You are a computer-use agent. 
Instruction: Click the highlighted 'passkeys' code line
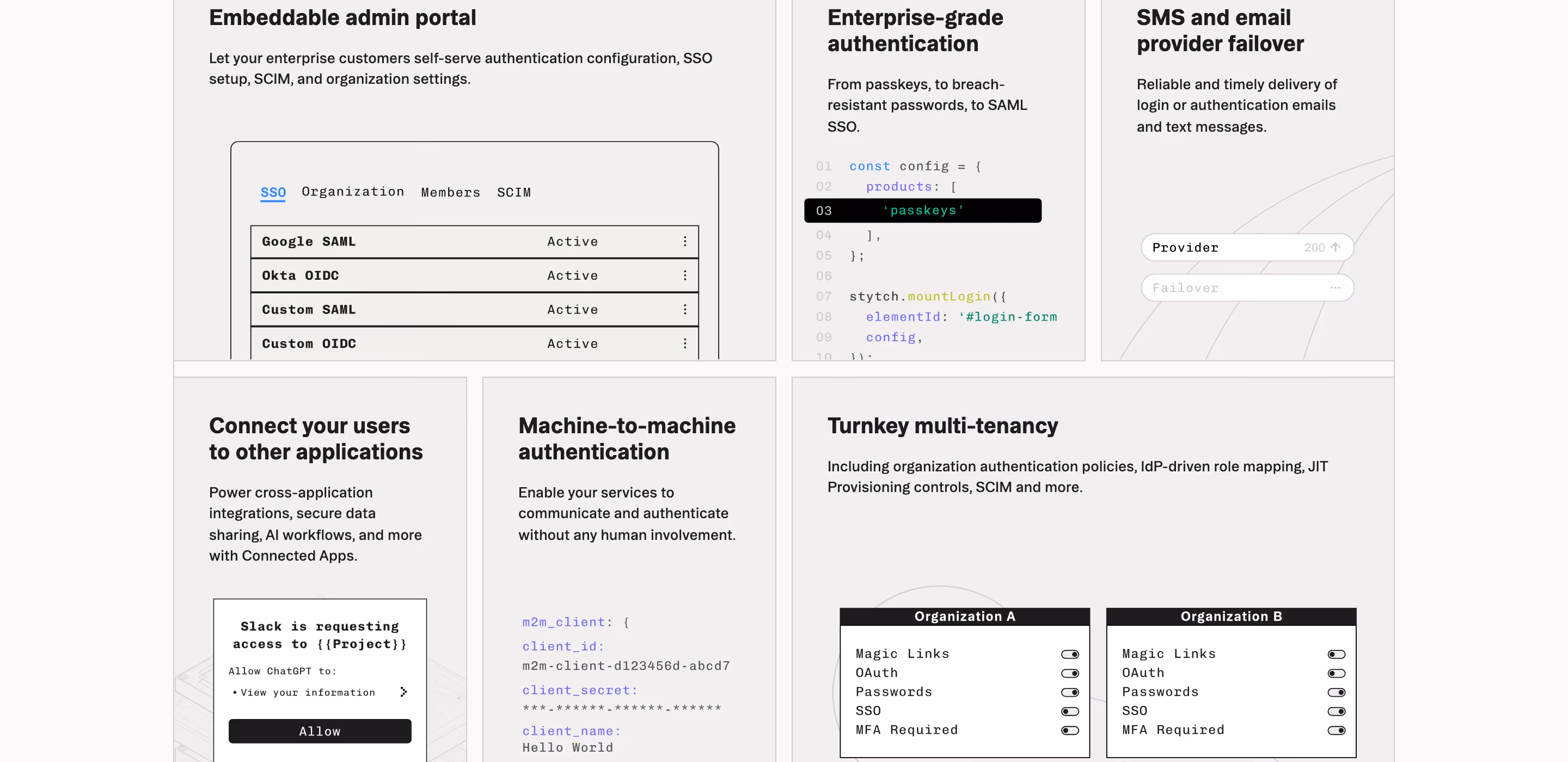pyautogui.click(x=923, y=211)
